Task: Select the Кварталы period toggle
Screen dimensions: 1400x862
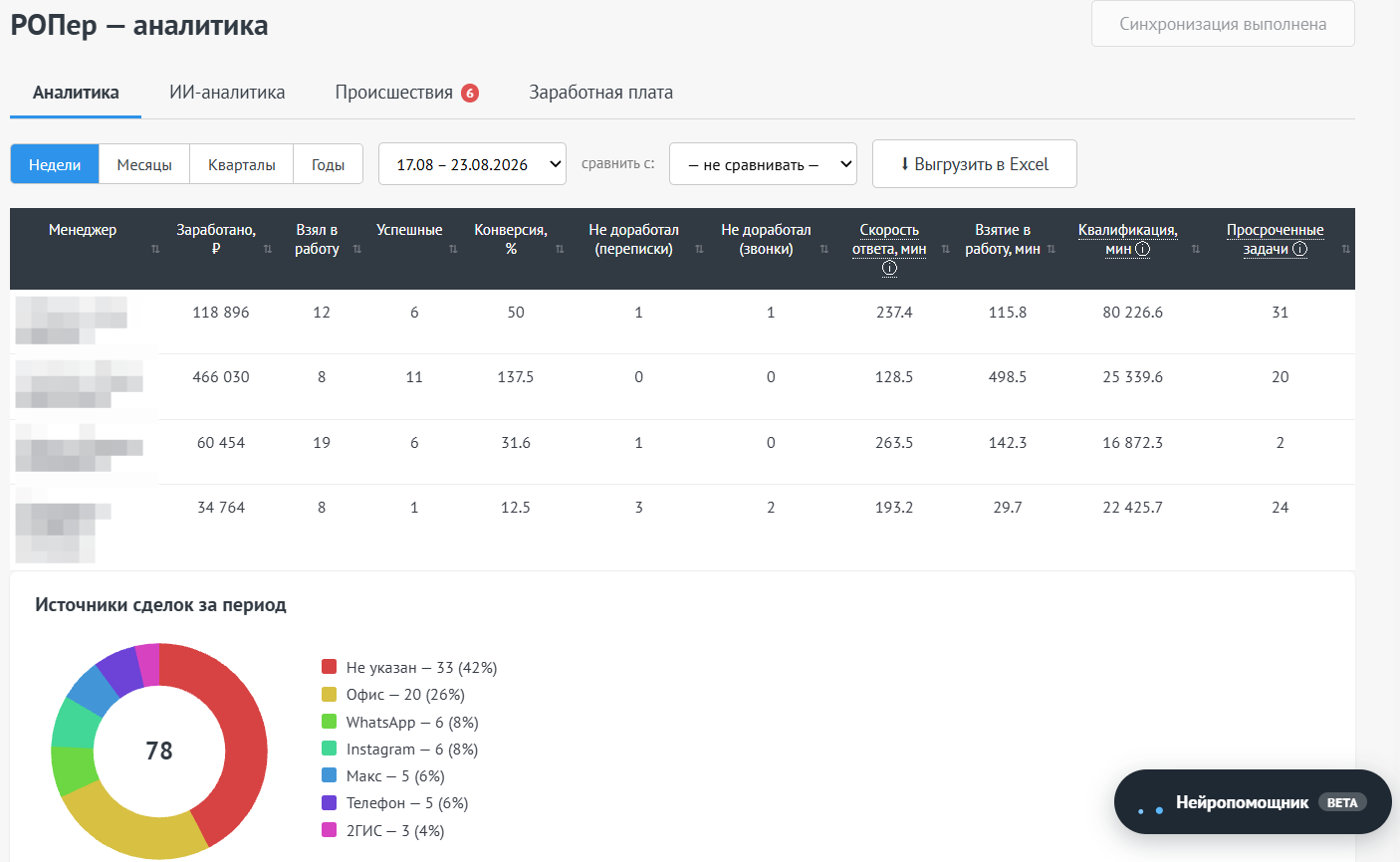Action: [x=241, y=164]
